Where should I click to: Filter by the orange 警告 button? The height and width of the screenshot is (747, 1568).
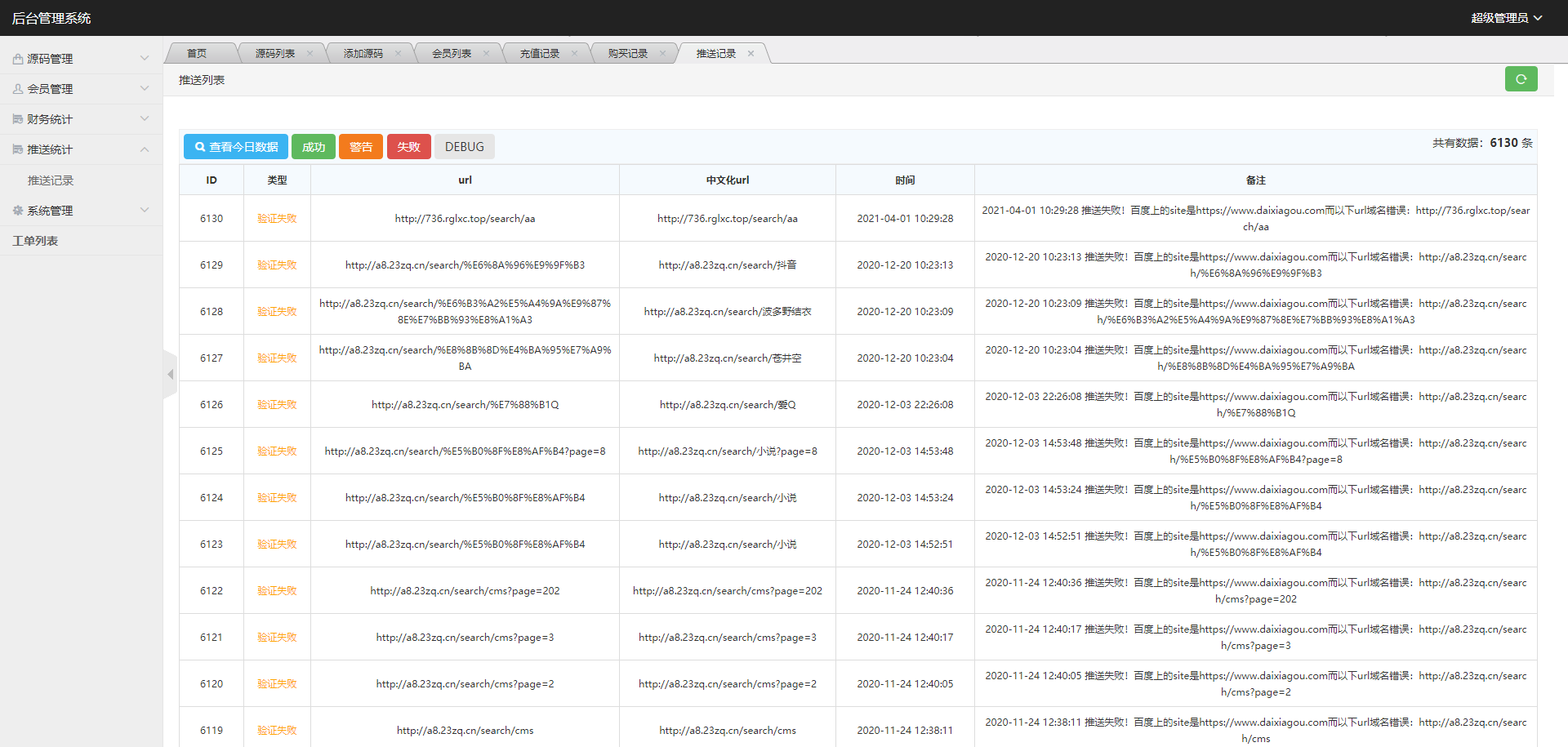pyautogui.click(x=361, y=147)
